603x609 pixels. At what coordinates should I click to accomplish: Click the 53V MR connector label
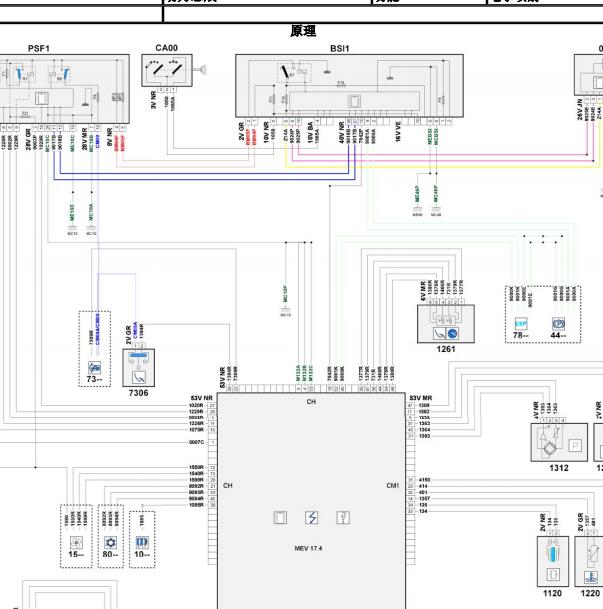(421, 398)
